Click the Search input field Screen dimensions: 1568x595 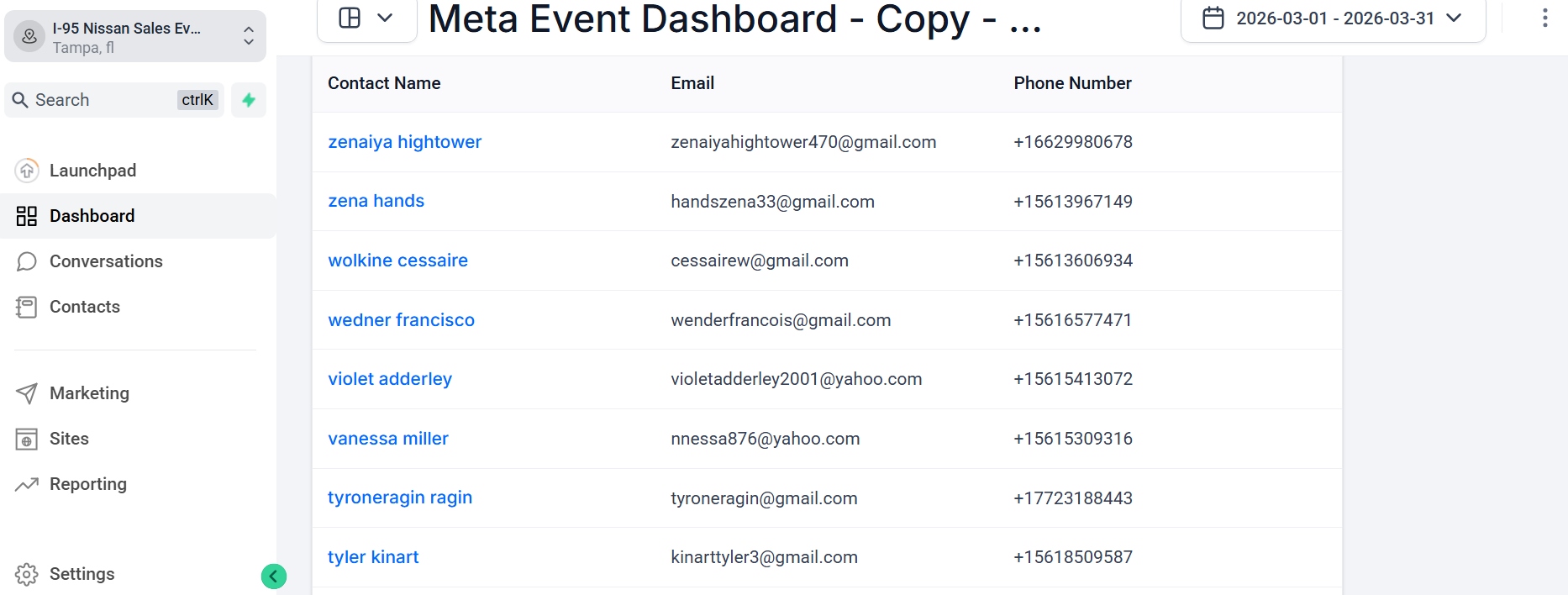101,100
